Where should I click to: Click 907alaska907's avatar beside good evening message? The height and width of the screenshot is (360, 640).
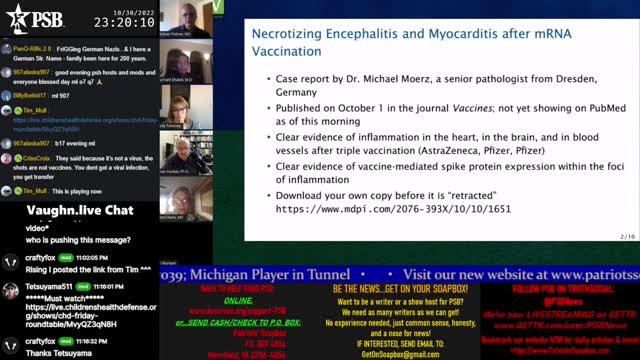pyautogui.click(x=6, y=73)
